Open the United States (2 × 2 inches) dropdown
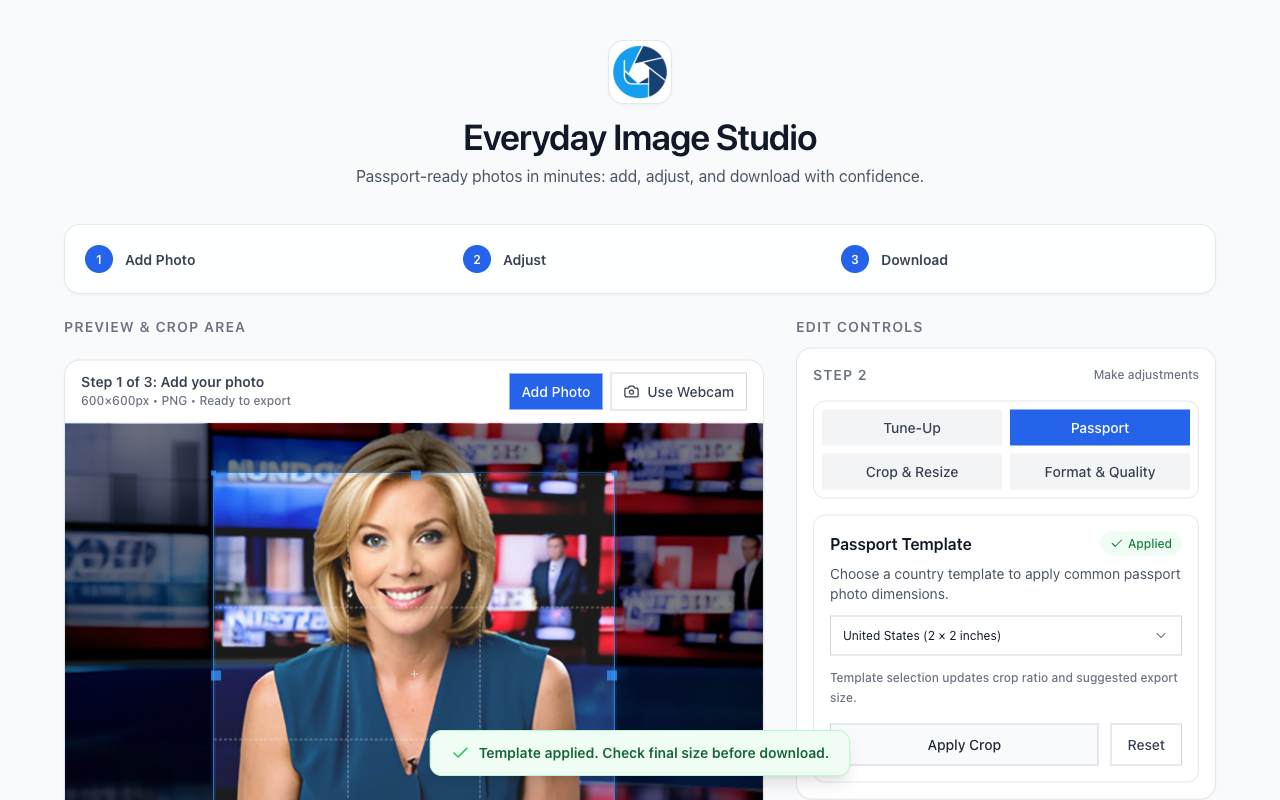 pyautogui.click(x=1005, y=635)
